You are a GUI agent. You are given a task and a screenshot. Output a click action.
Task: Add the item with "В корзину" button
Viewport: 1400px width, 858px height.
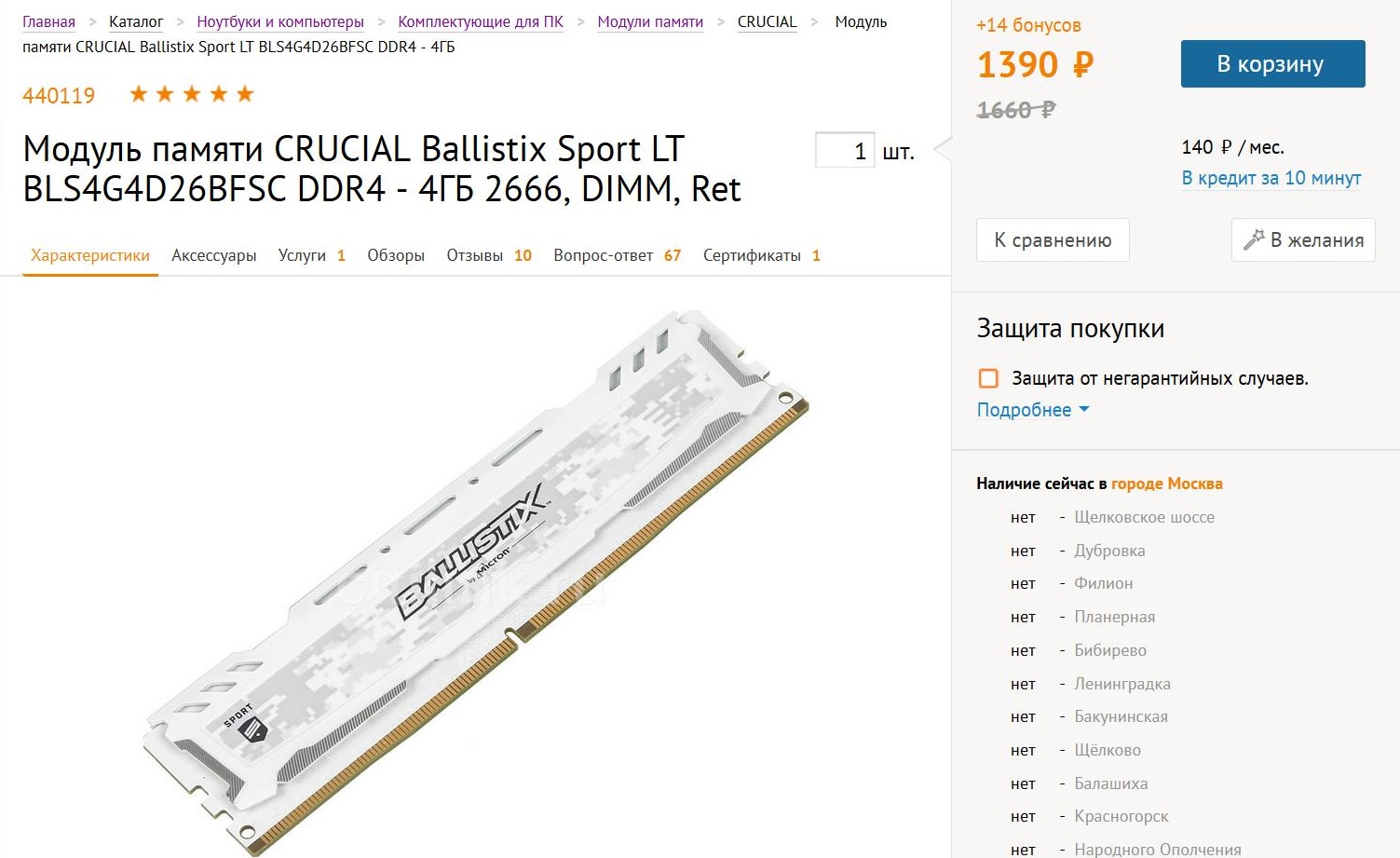point(1272,64)
